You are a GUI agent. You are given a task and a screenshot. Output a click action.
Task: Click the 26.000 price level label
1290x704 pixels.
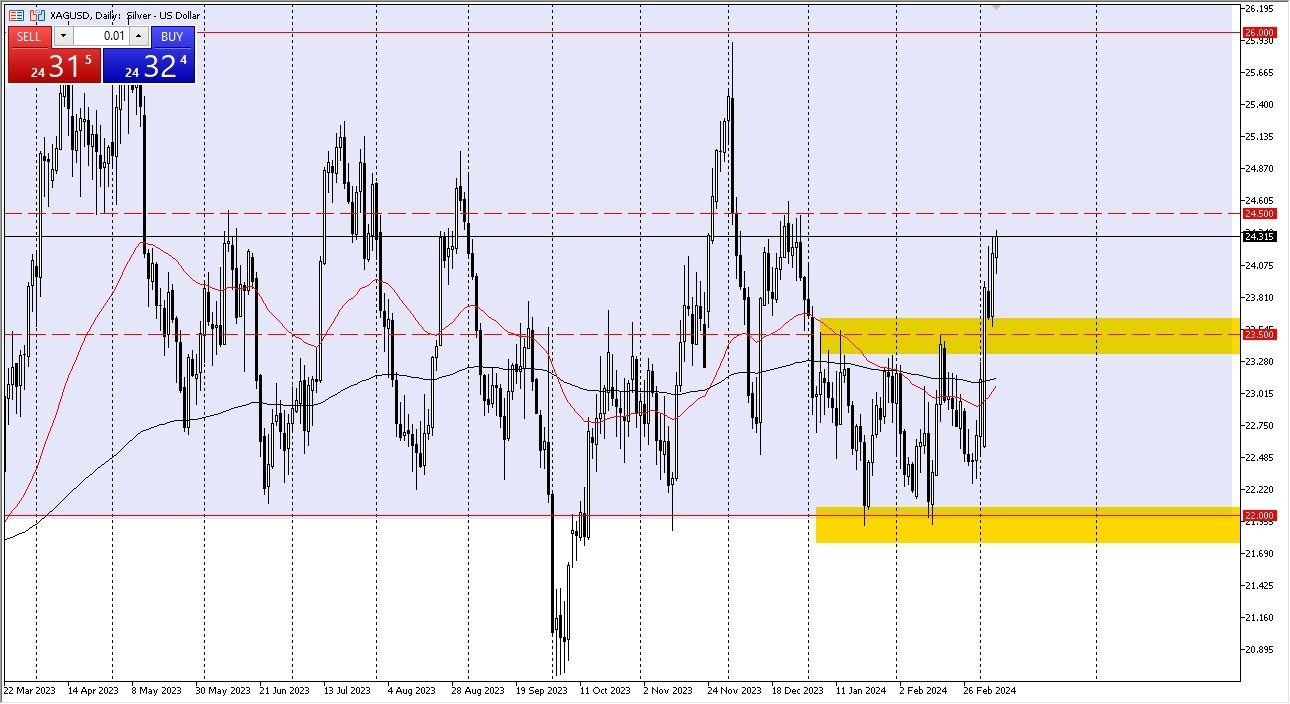(x=1258, y=31)
